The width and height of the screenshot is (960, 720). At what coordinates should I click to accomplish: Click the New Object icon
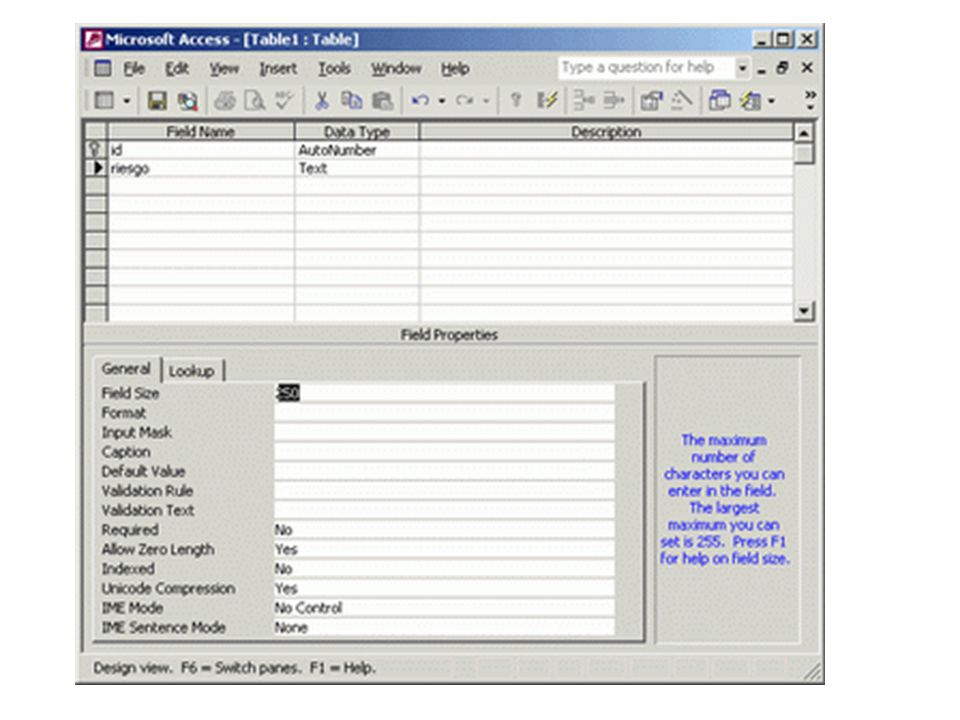click(751, 100)
